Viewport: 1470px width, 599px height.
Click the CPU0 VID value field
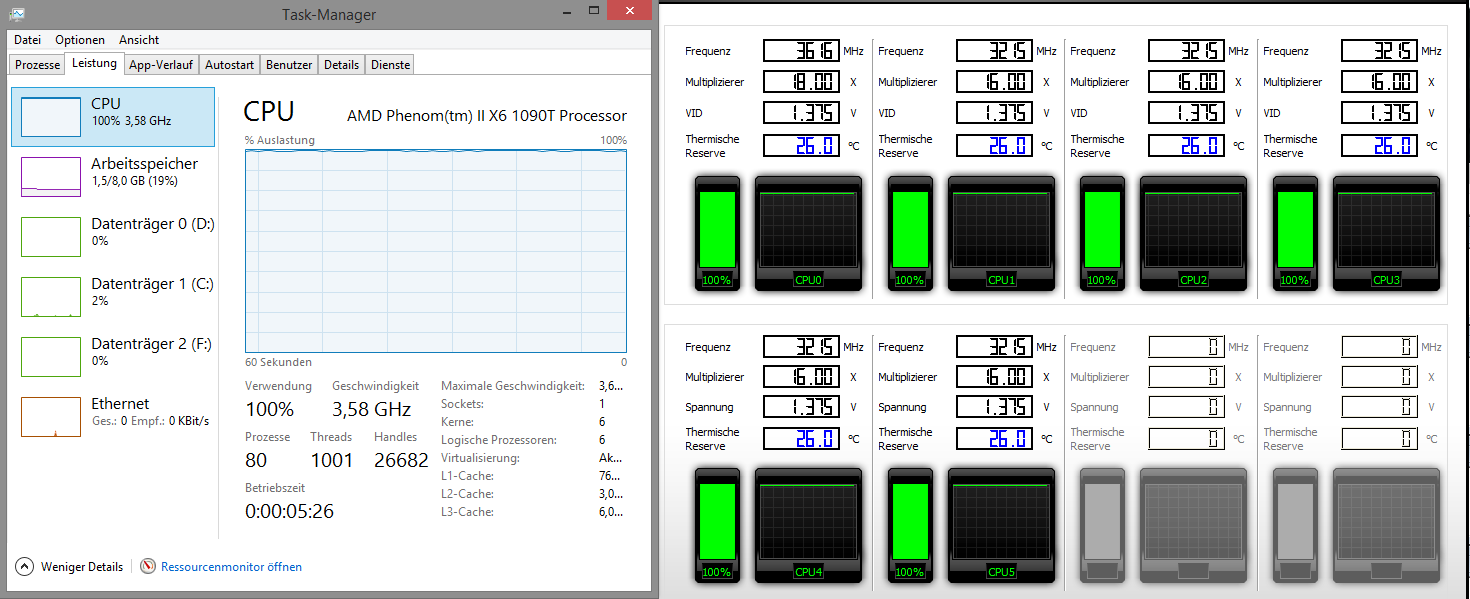pos(801,113)
